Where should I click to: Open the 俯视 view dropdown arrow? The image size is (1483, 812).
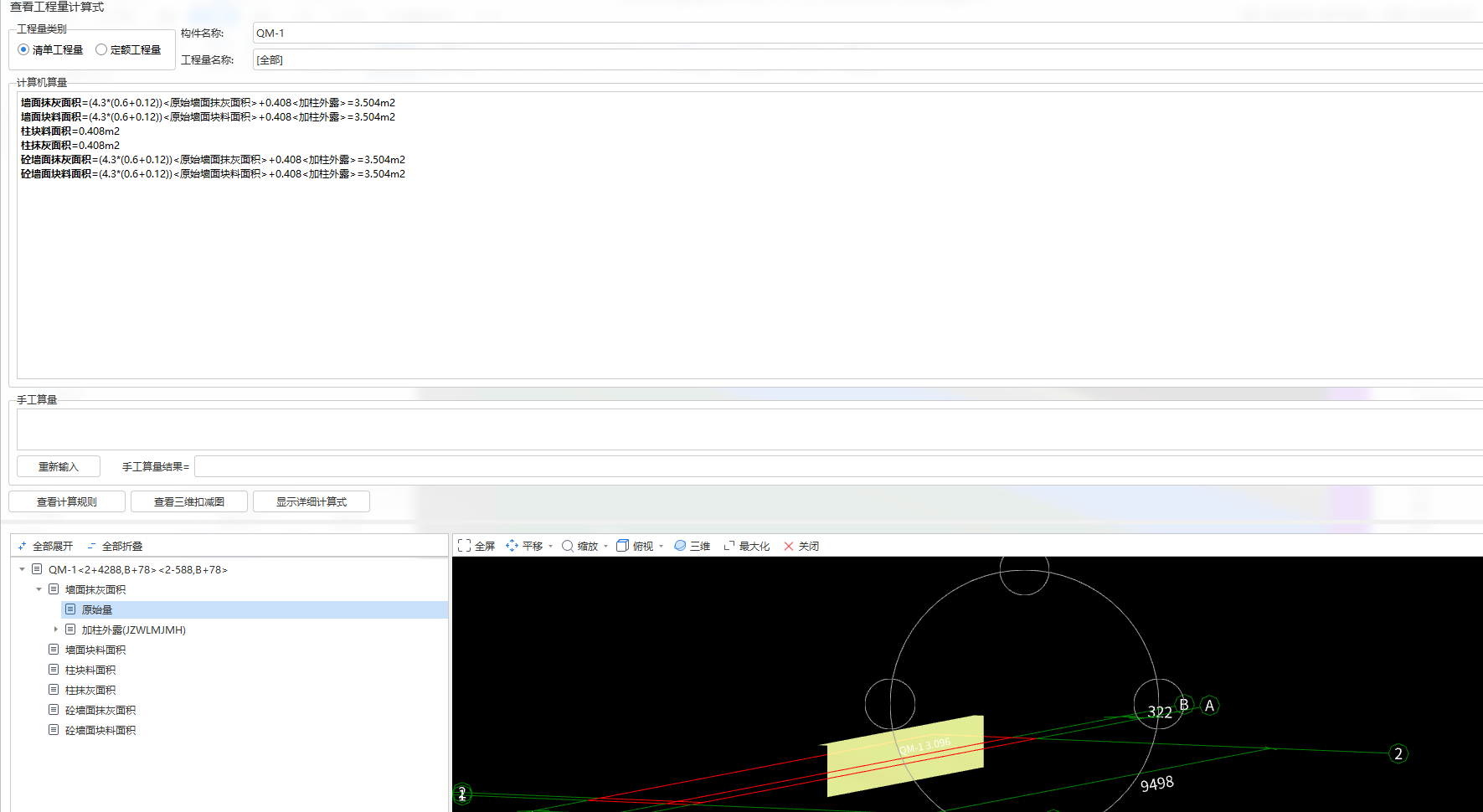(661, 547)
